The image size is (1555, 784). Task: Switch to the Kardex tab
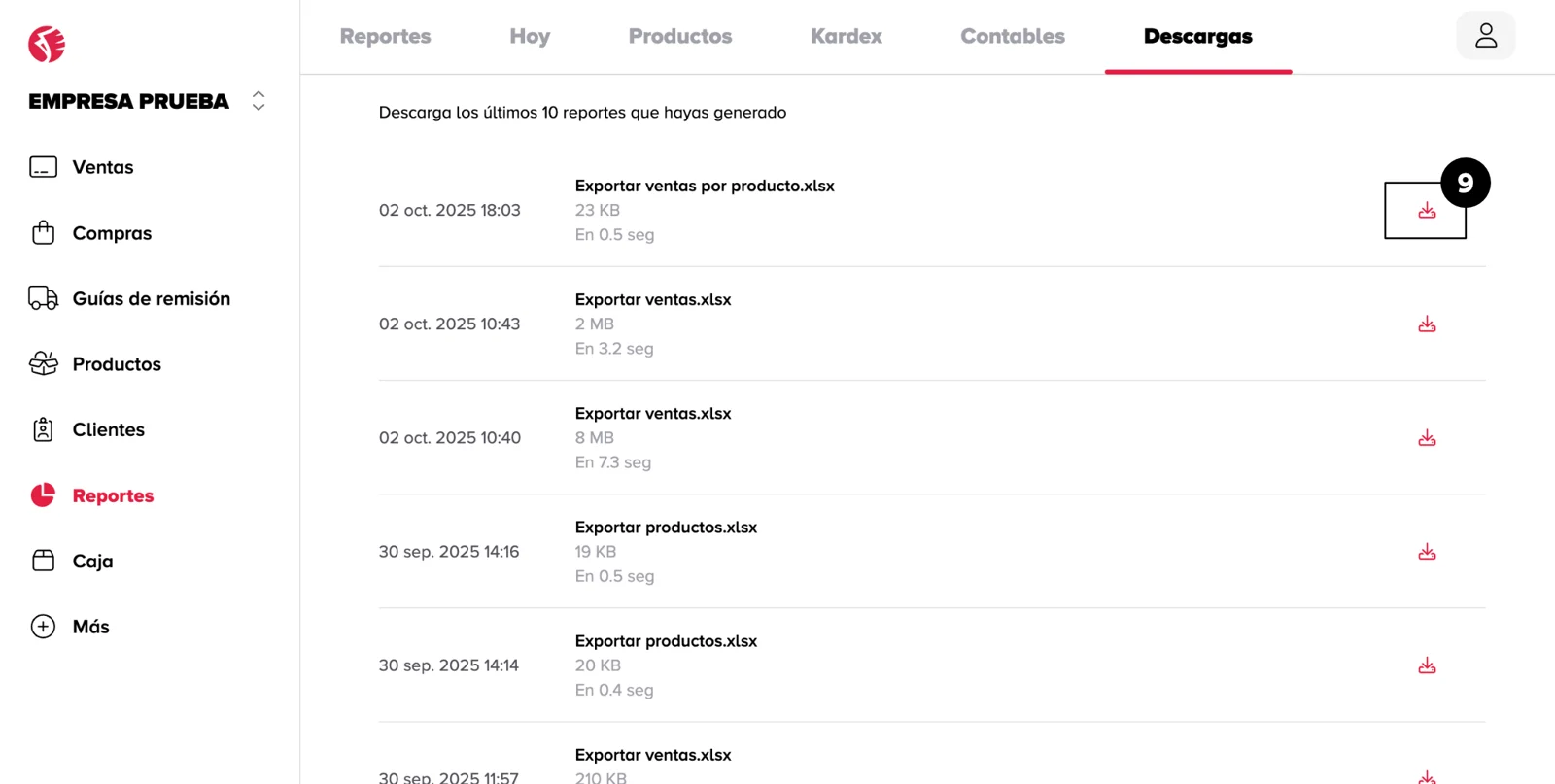846,37
